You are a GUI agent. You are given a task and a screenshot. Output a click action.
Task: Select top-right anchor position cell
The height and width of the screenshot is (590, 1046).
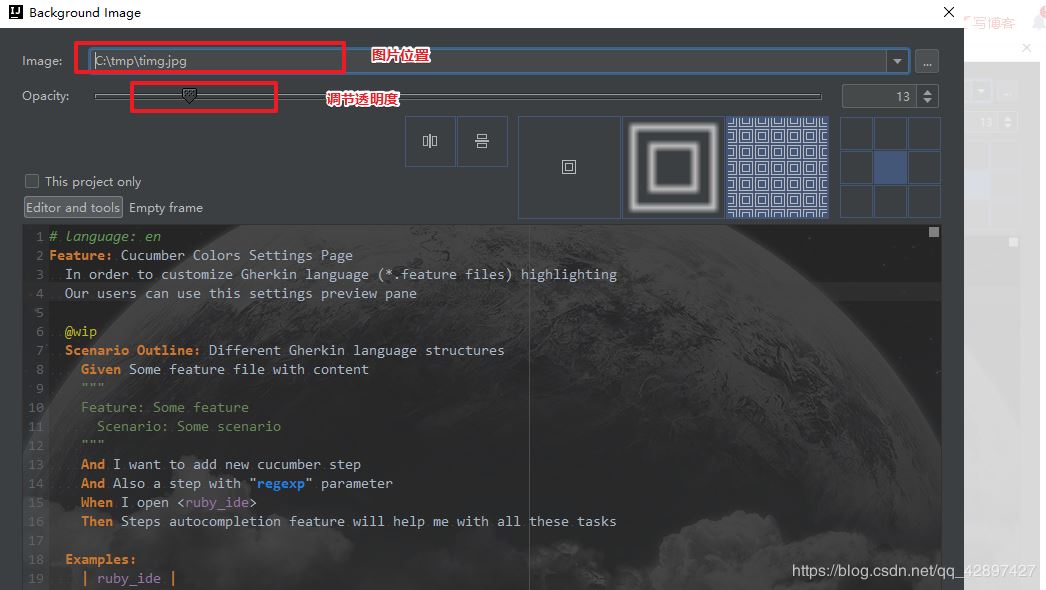pyautogui.click(x=924, y=133)
